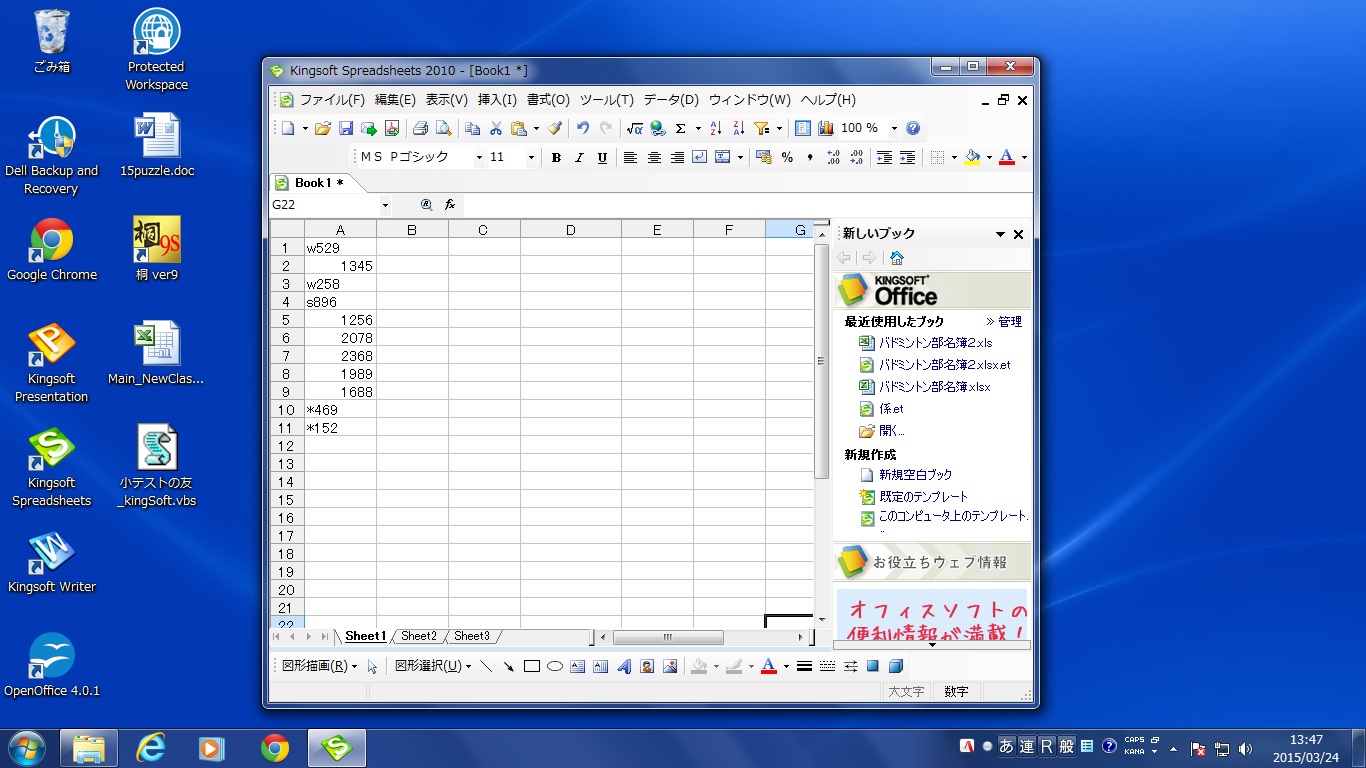
Task: Draw a rectangle shape tool
Action: pos(532,666)
